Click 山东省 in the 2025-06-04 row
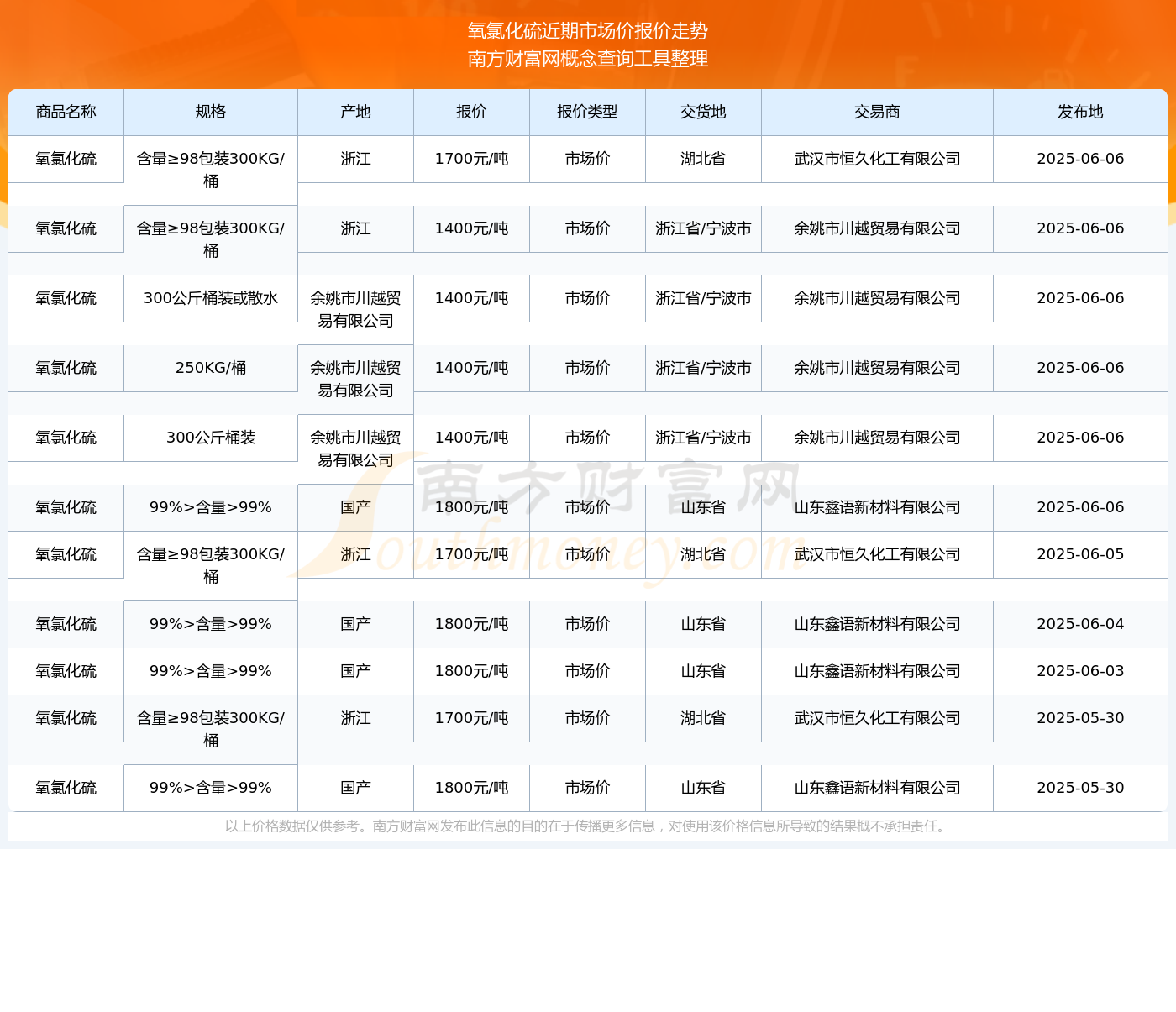This screenshot has width=1176, height=1012. click(x=704, y=624)
